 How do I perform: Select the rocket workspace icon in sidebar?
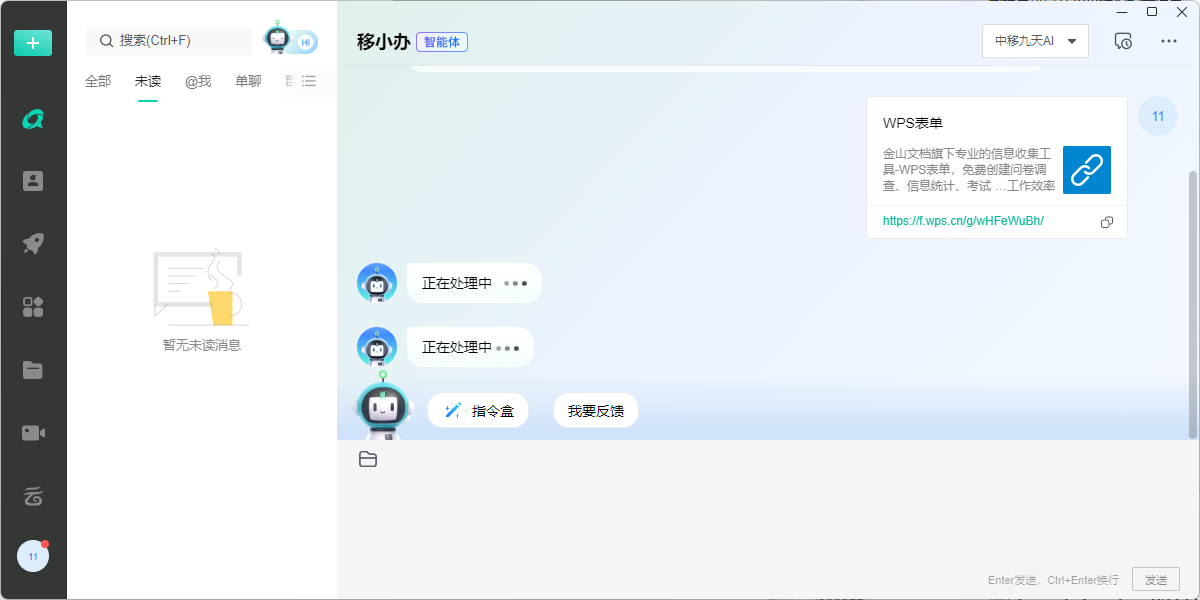pyautogui.click(x=33, y=243)
